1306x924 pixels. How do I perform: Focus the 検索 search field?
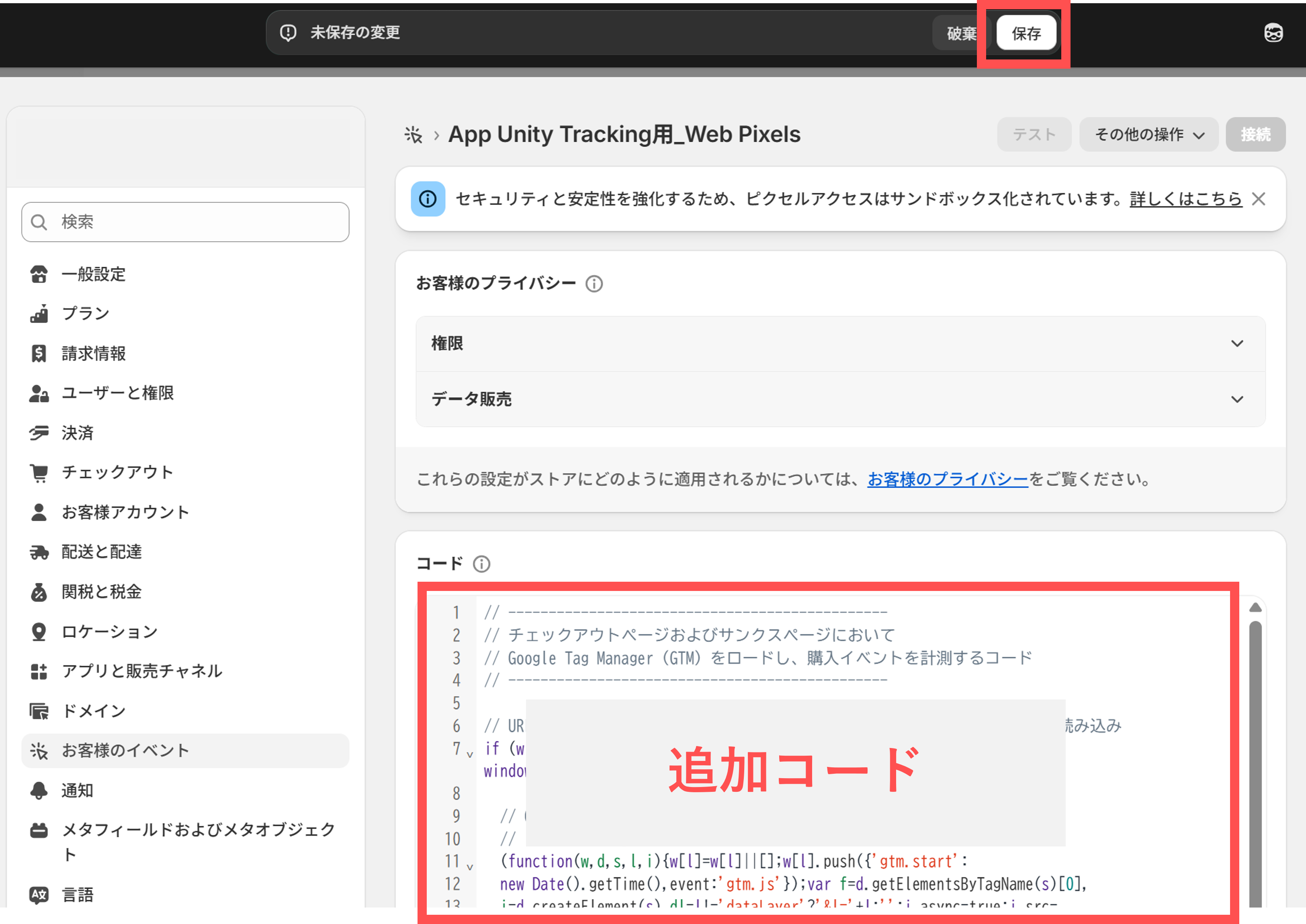coord(186,222)
